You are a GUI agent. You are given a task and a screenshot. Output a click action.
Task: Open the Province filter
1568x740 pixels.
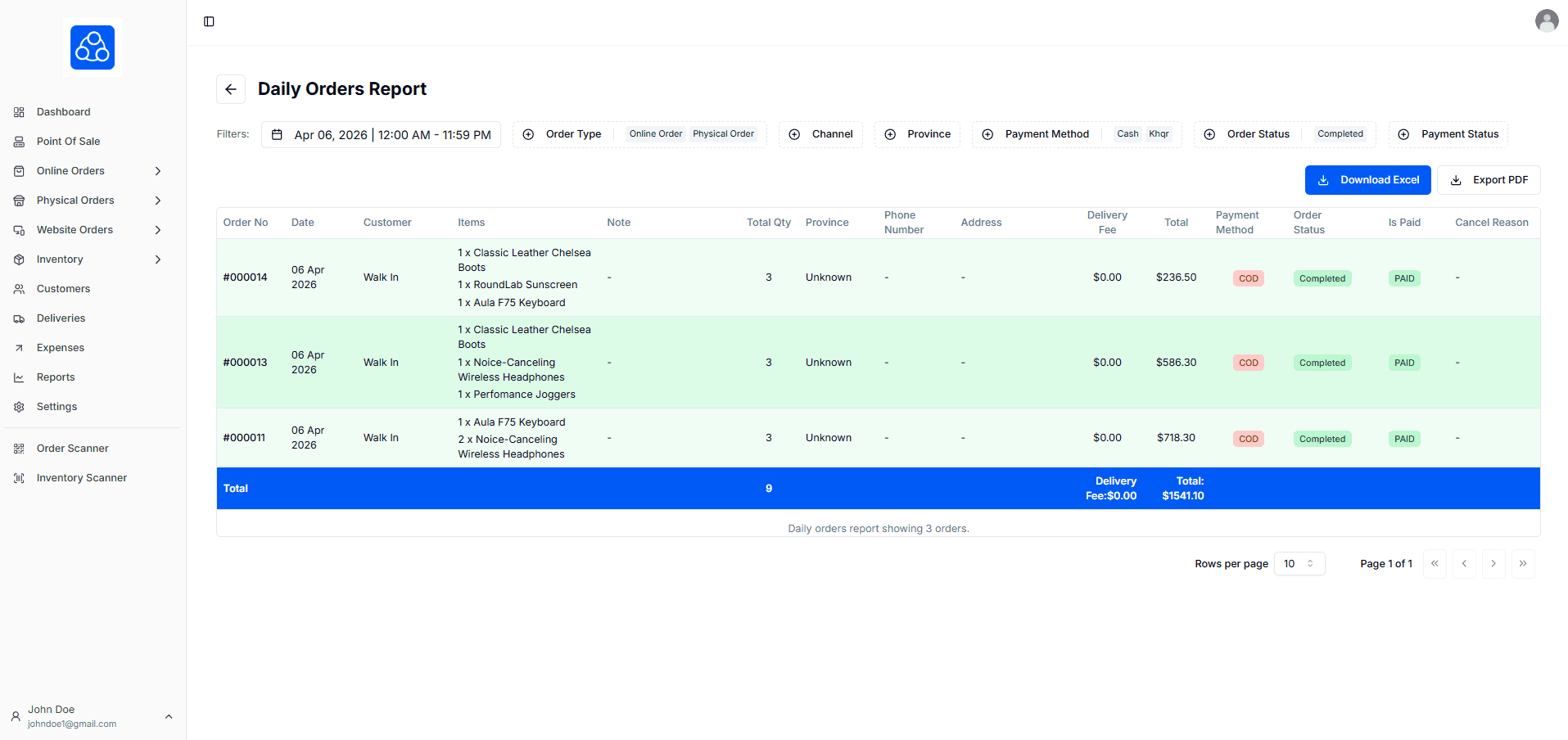tap(917, 134)
